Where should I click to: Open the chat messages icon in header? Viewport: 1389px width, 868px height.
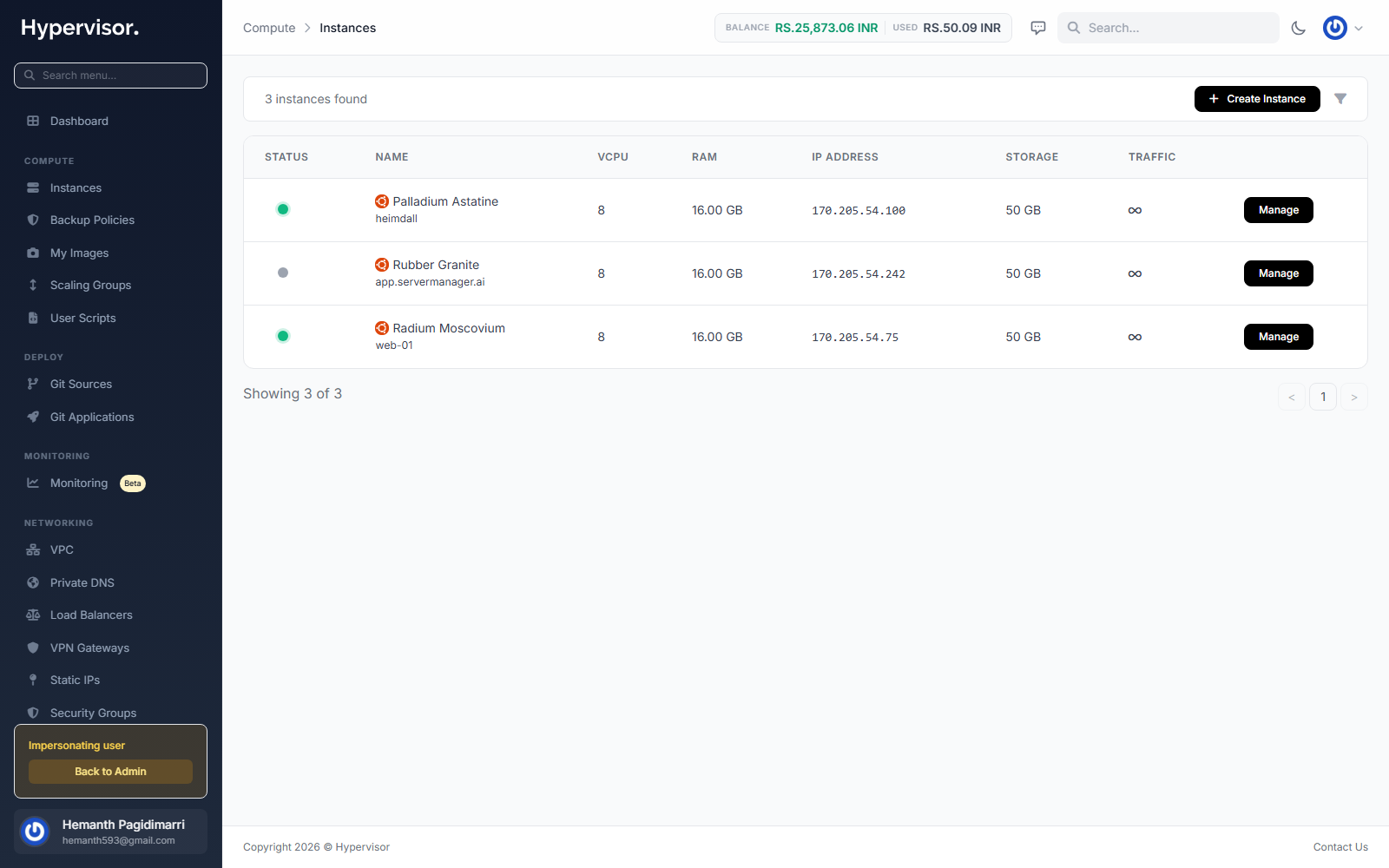[x=1038, y=28]
